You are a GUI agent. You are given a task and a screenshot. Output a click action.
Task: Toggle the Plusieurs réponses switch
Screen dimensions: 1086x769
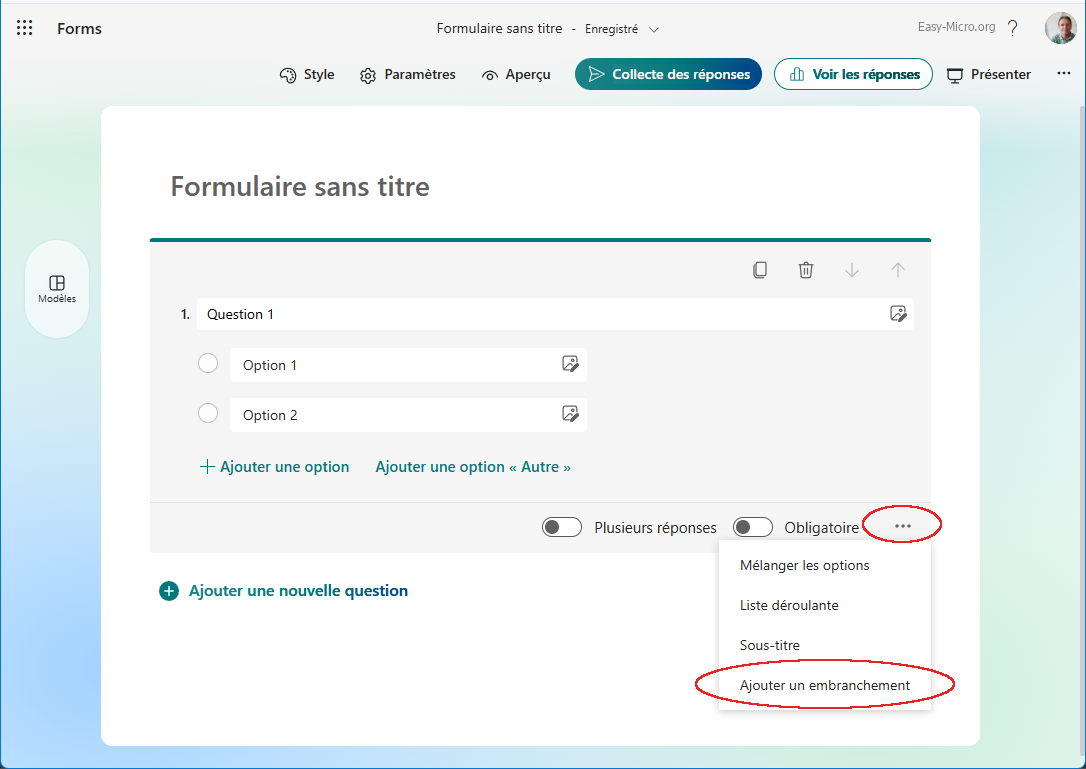[x=562, y=527]
